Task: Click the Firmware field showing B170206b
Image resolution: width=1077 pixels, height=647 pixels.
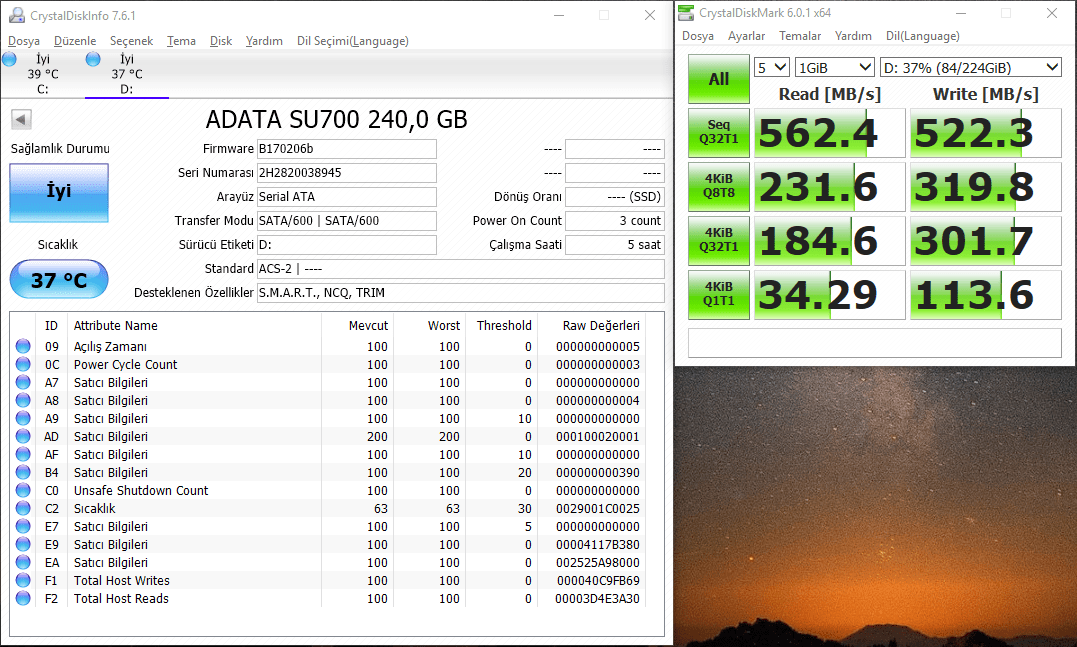Action: pyautogui.click(x=346, y=149)
